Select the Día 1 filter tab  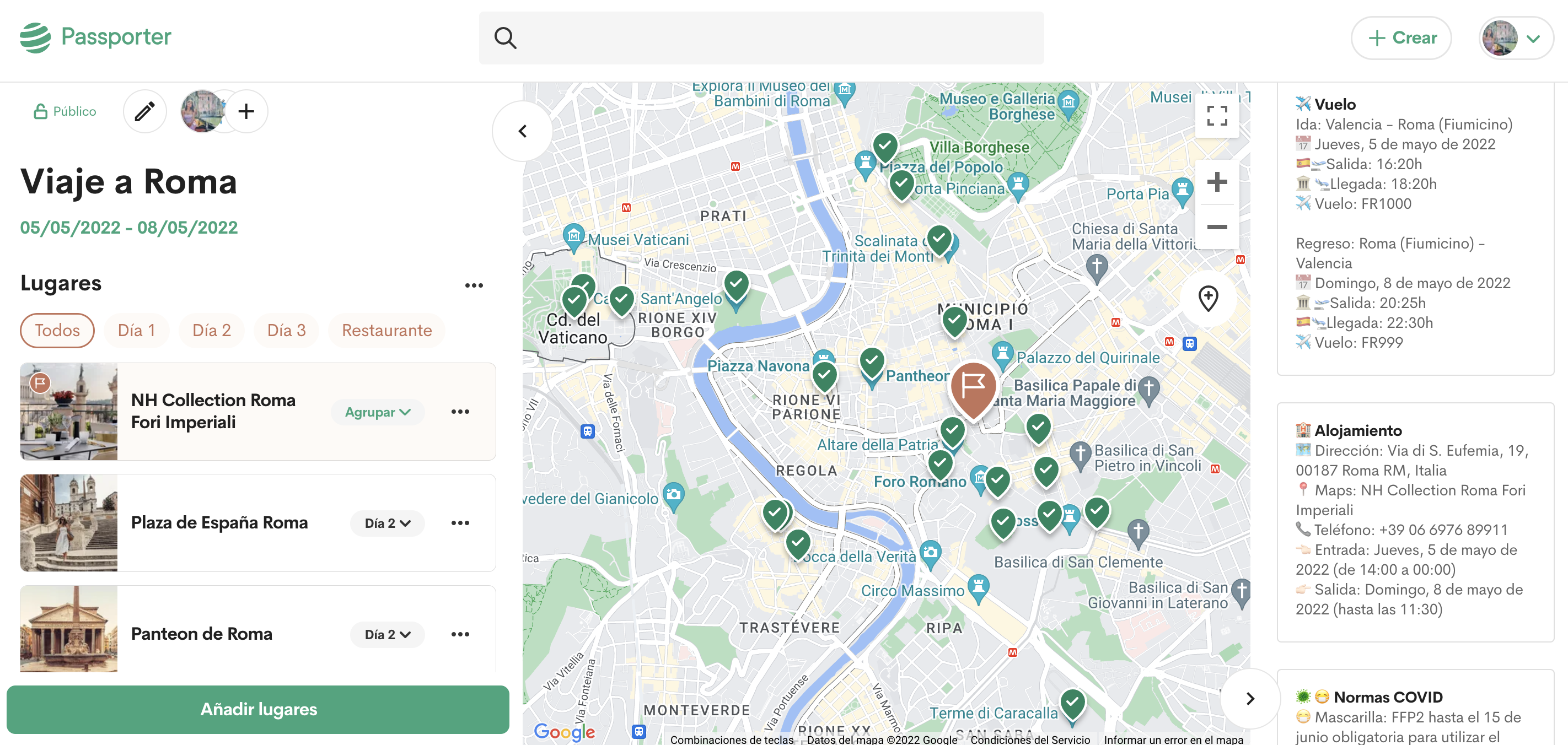tap(136, 330)
